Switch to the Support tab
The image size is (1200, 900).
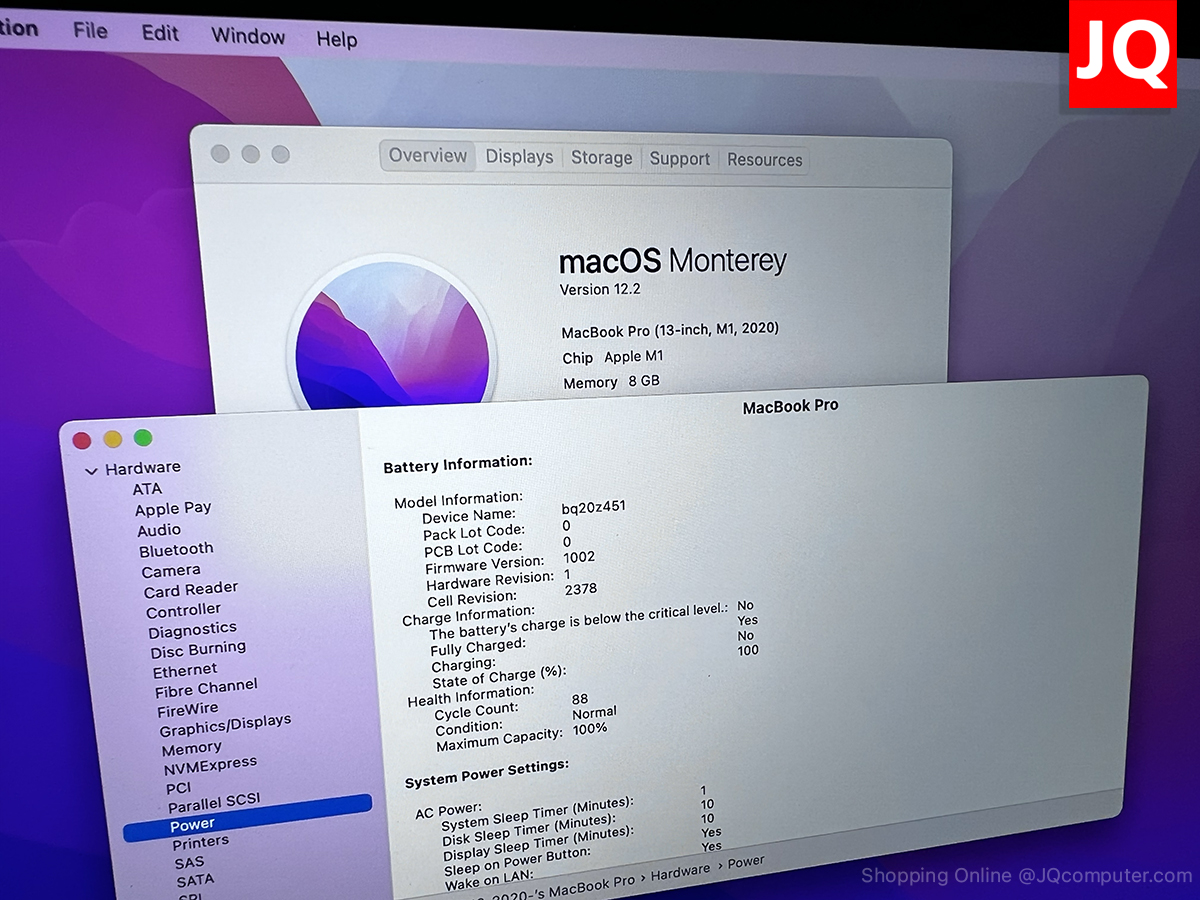tap(680, 159)
